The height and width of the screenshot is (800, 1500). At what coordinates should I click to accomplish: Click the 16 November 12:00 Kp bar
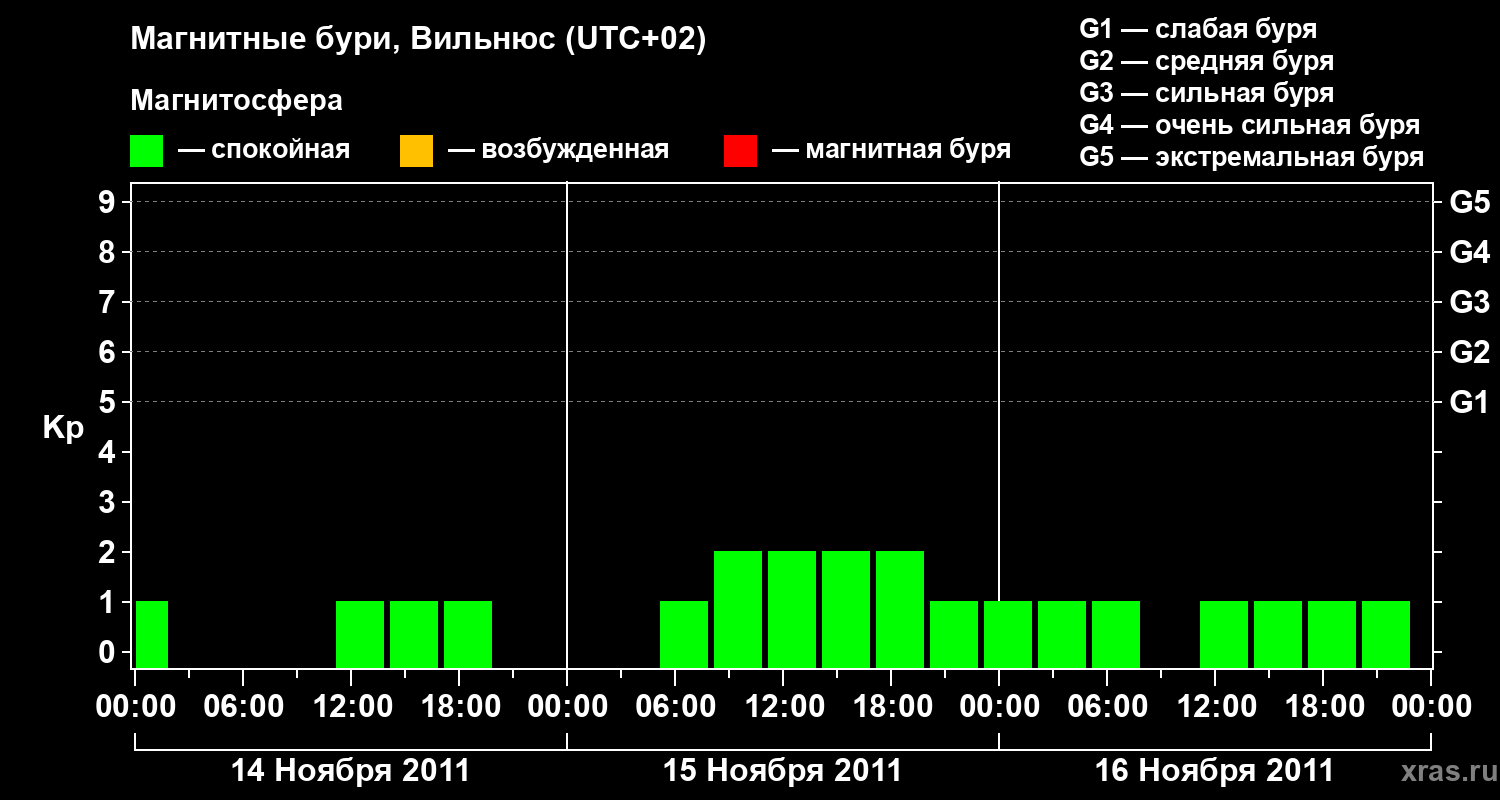pos(1224,634)
